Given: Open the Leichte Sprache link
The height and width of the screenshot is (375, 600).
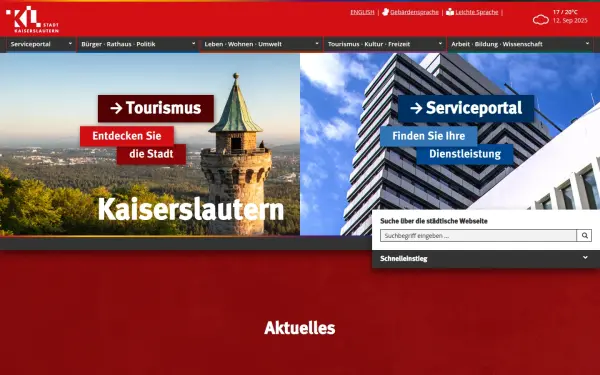Looking at the screenshot, I should [477, 12].
